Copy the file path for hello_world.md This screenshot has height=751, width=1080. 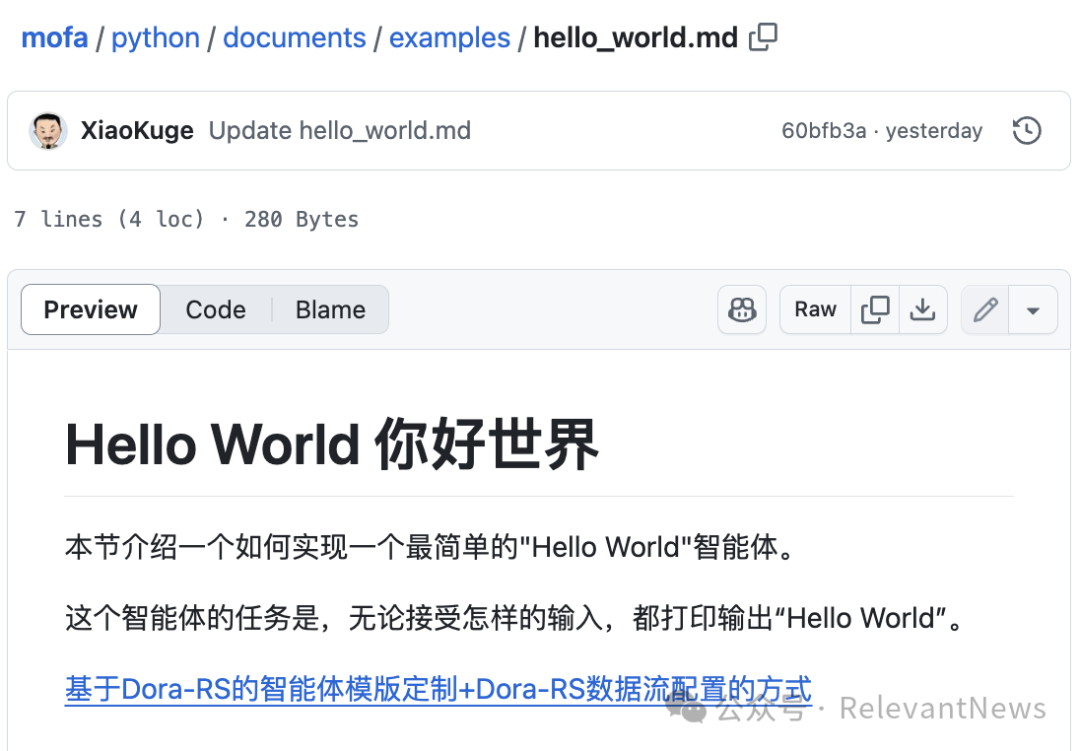(x=762, y=36)
